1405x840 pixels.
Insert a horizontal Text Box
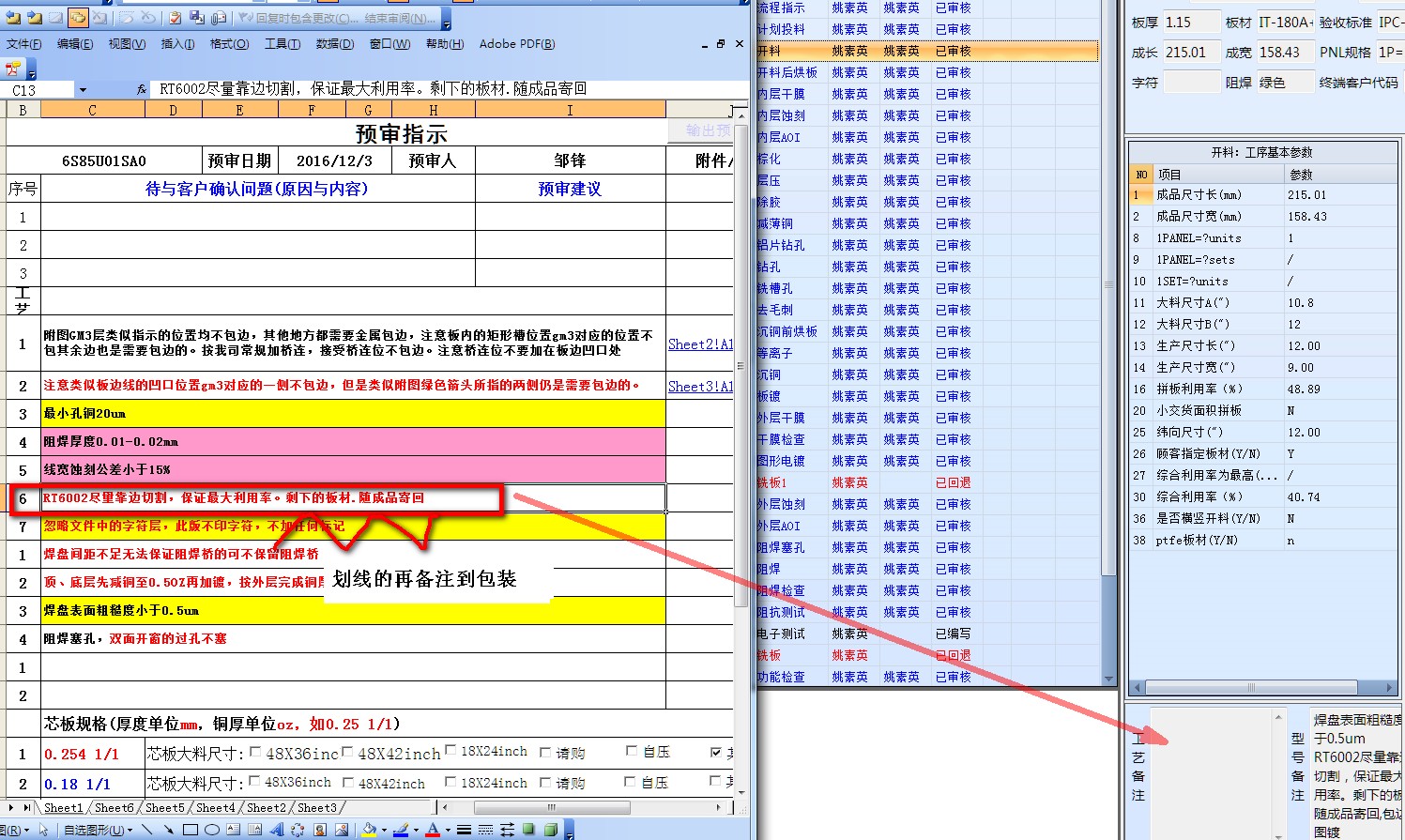tap(233, 829)
